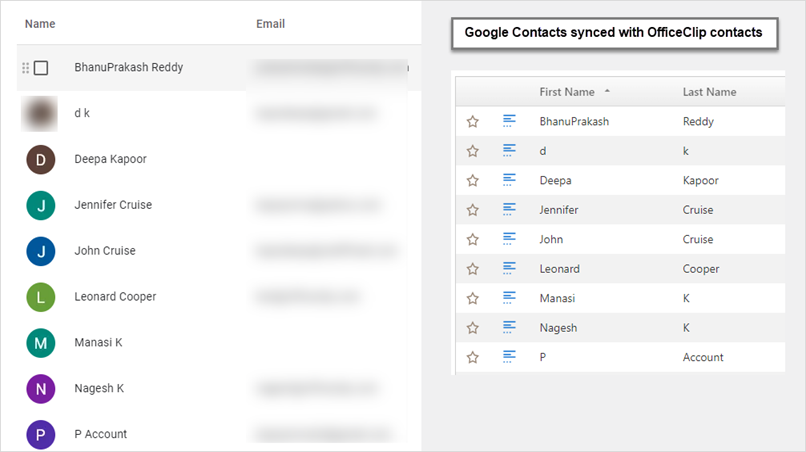Click first name Jennifer in OfficeClip table
Screen dimensions: 806x452
pos(559,210)
